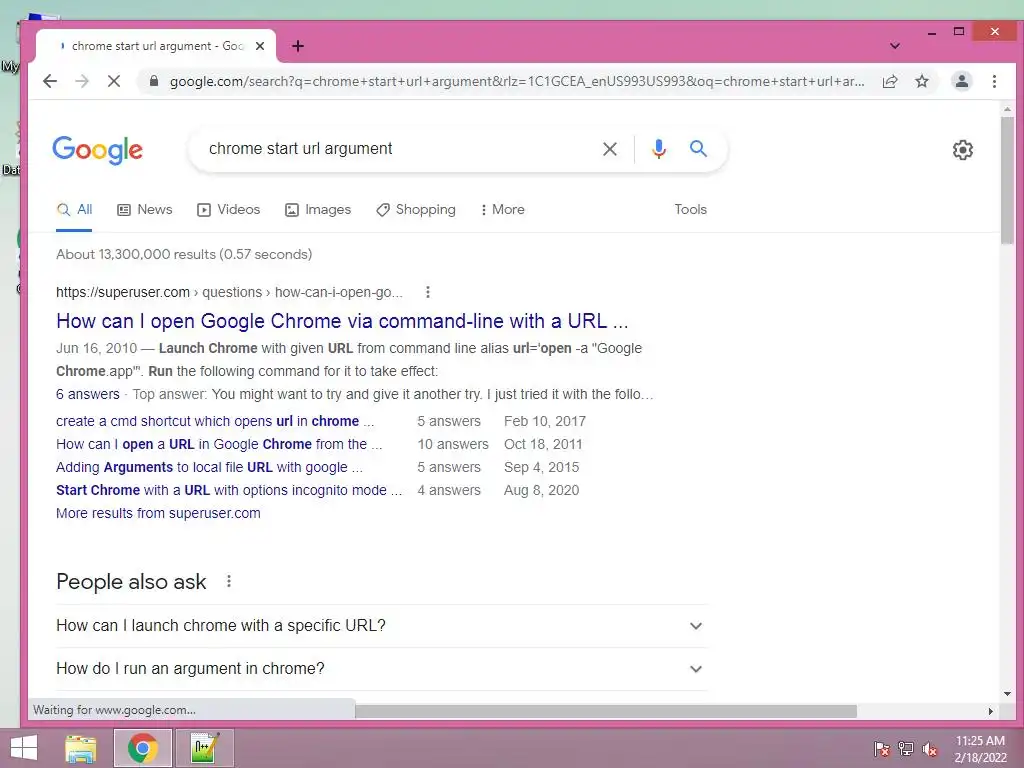1024x768 pixels.
Task: Switch to the News tab
Action: pyautogui.click(x=145, y=210)
